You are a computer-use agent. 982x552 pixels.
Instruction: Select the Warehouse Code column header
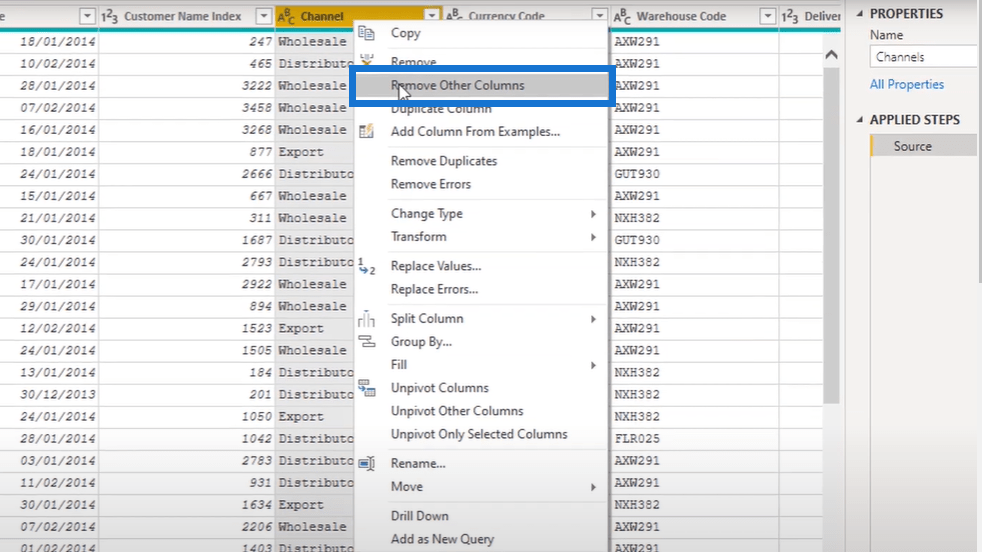pyautogui.click(x=694, y=16)
